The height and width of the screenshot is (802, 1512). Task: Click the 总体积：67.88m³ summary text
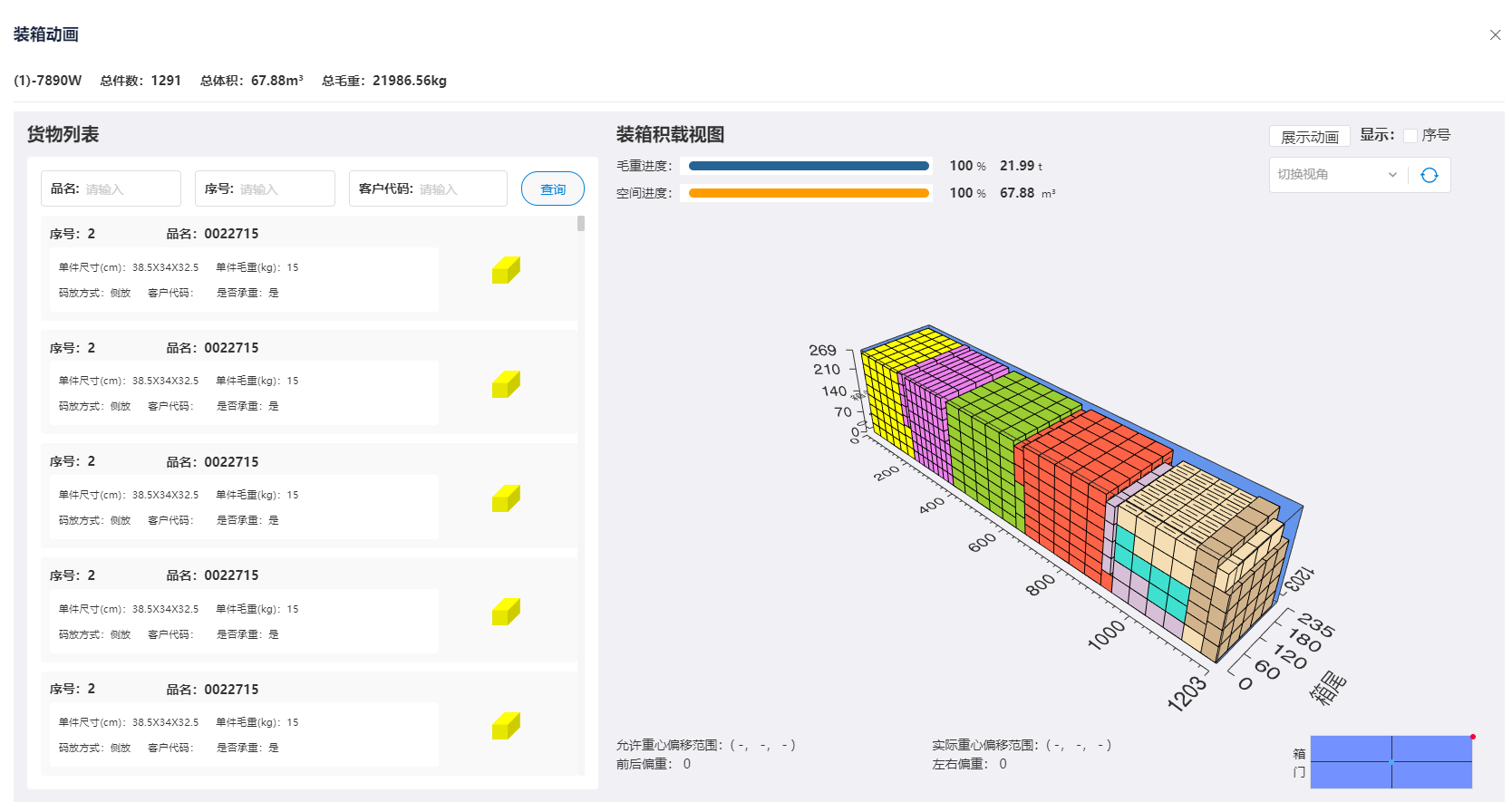point(252,81)
